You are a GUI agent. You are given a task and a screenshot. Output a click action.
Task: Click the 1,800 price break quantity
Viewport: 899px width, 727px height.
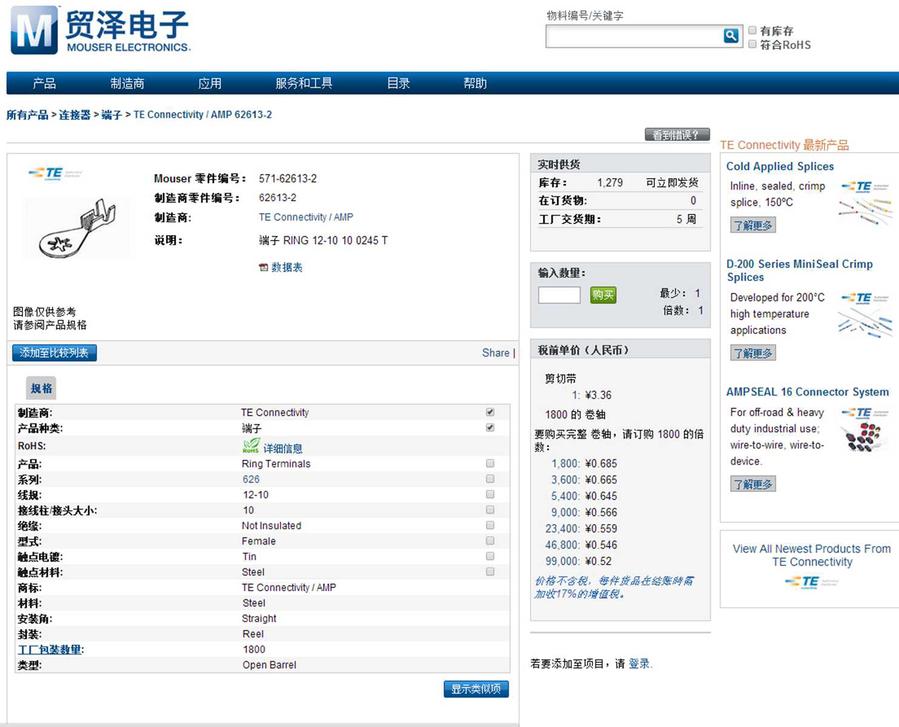click(x=565, y=463)
